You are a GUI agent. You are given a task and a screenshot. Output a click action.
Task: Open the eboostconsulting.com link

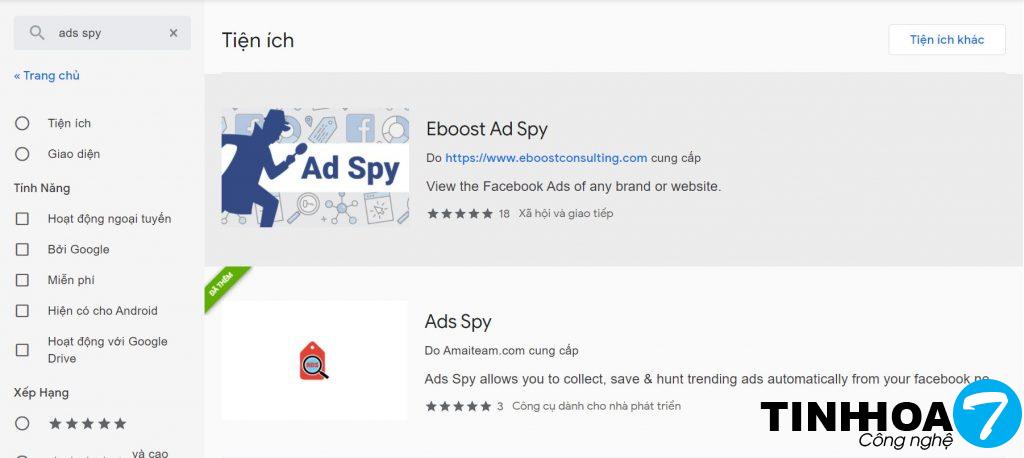click(x=546, y=158)
